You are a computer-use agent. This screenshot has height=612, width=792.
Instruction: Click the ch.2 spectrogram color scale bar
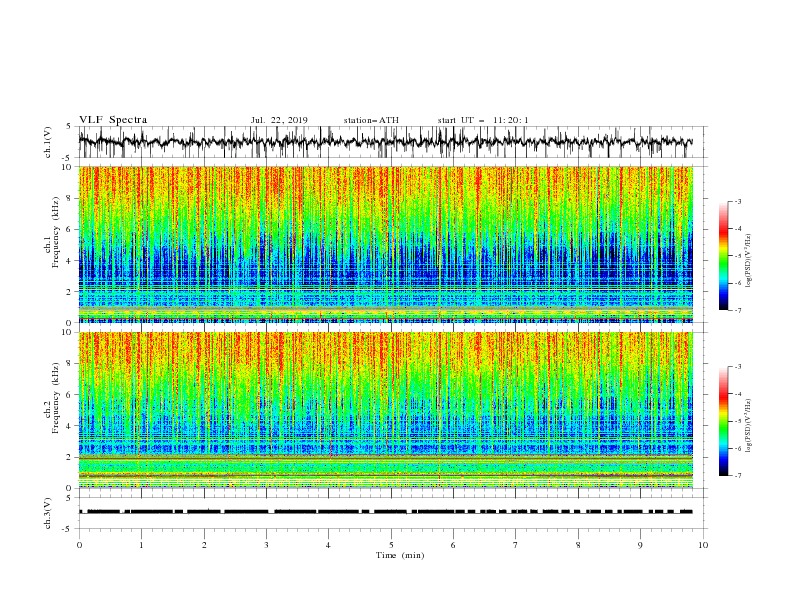coord(723,421)
